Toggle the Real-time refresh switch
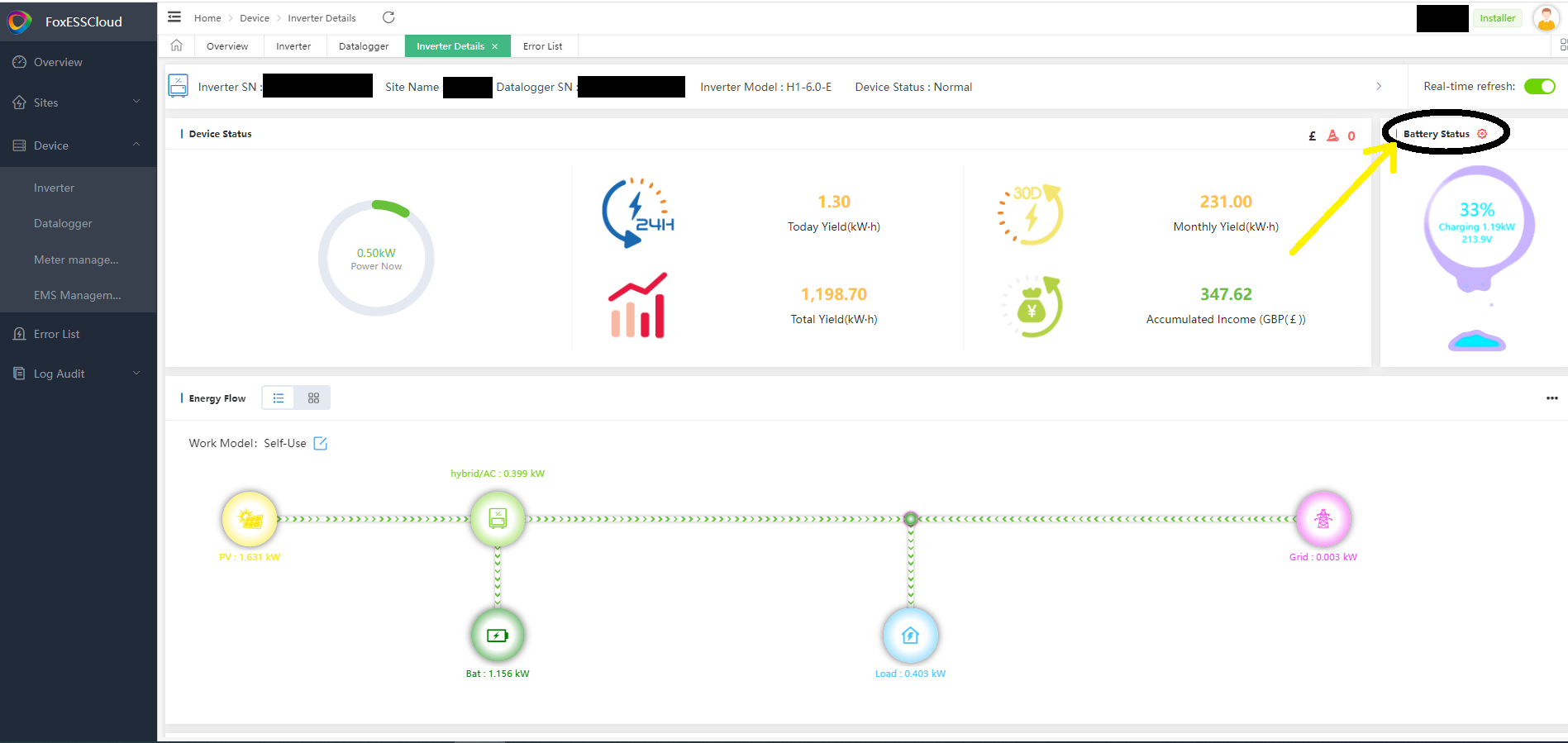The width and height of the screenshot is (1568, 743). pyautogui.click(x=1539, y=87)
